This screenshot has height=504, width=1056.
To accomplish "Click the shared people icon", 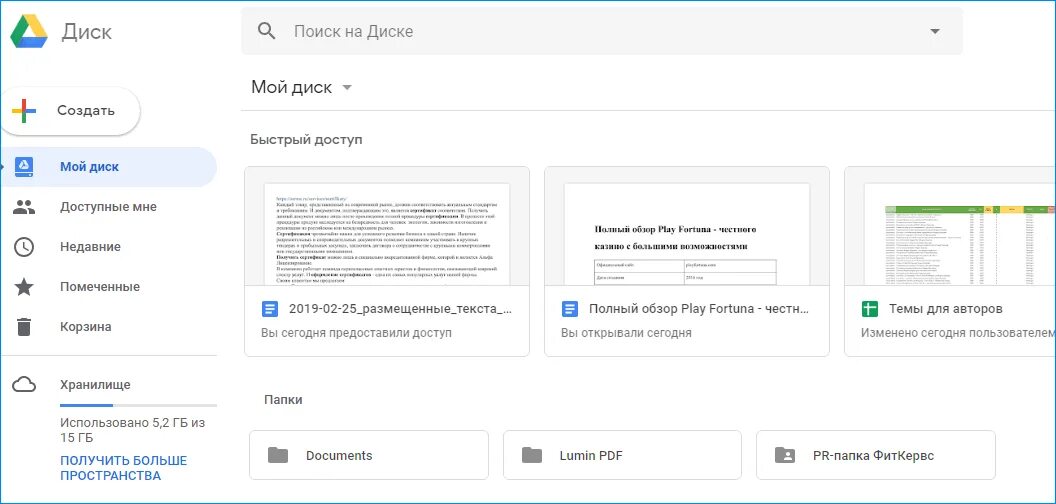I will pyautogui.click(x=24, y=208).
